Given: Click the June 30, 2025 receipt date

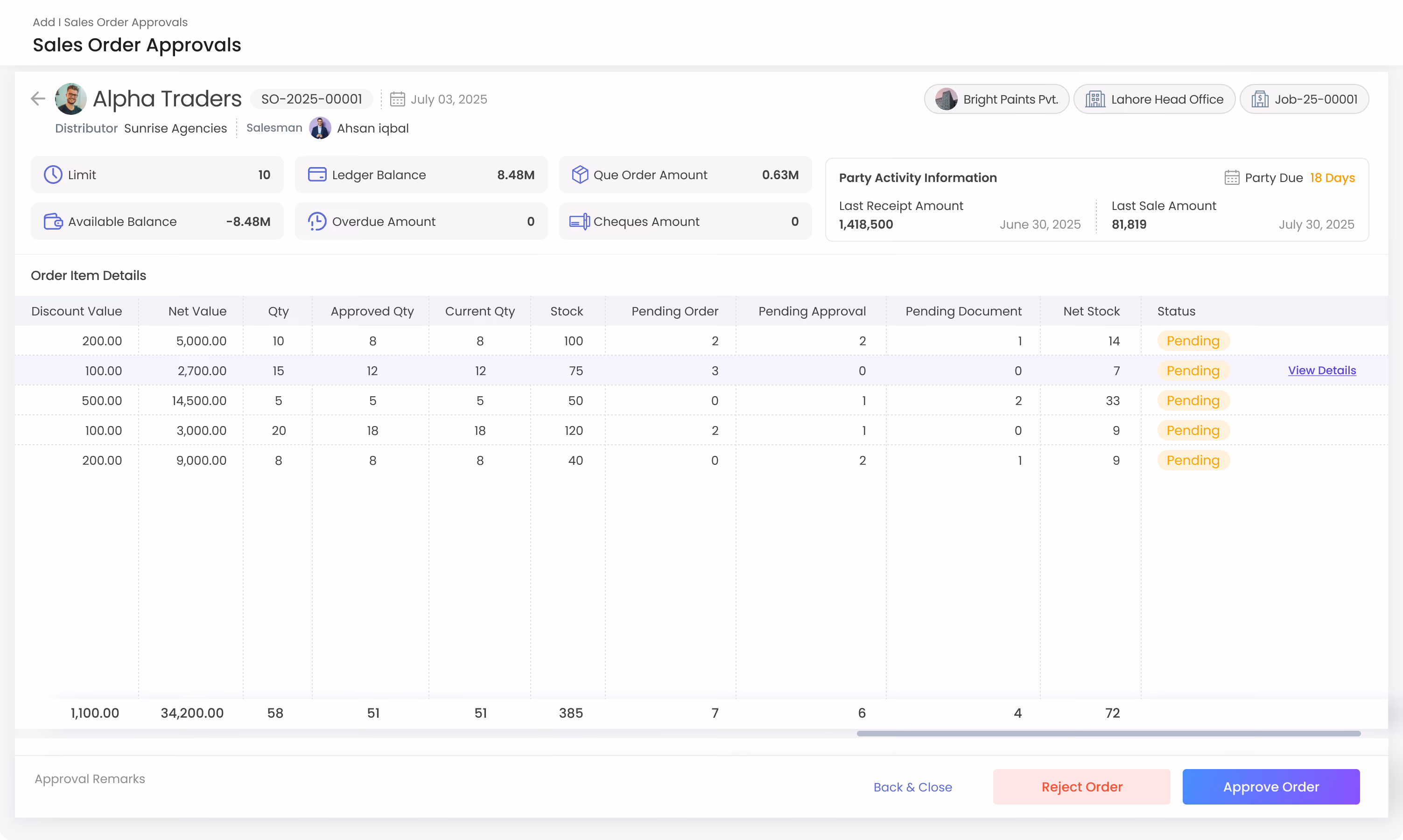Looking at the screenshot, I should click(x=1040, y=224).
